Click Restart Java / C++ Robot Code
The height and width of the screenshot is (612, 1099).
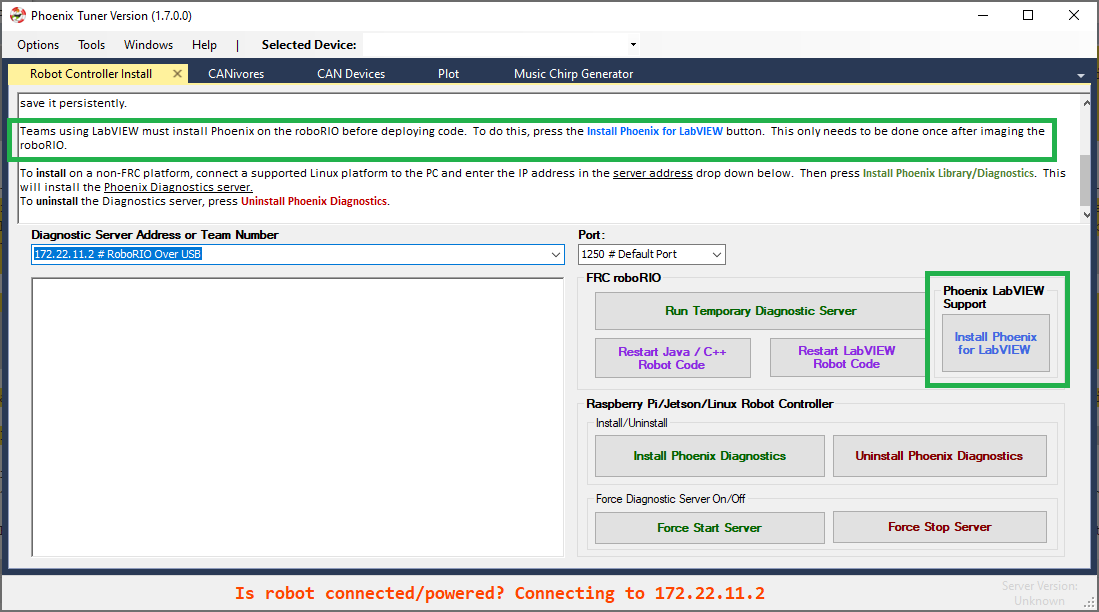point(672,358)
